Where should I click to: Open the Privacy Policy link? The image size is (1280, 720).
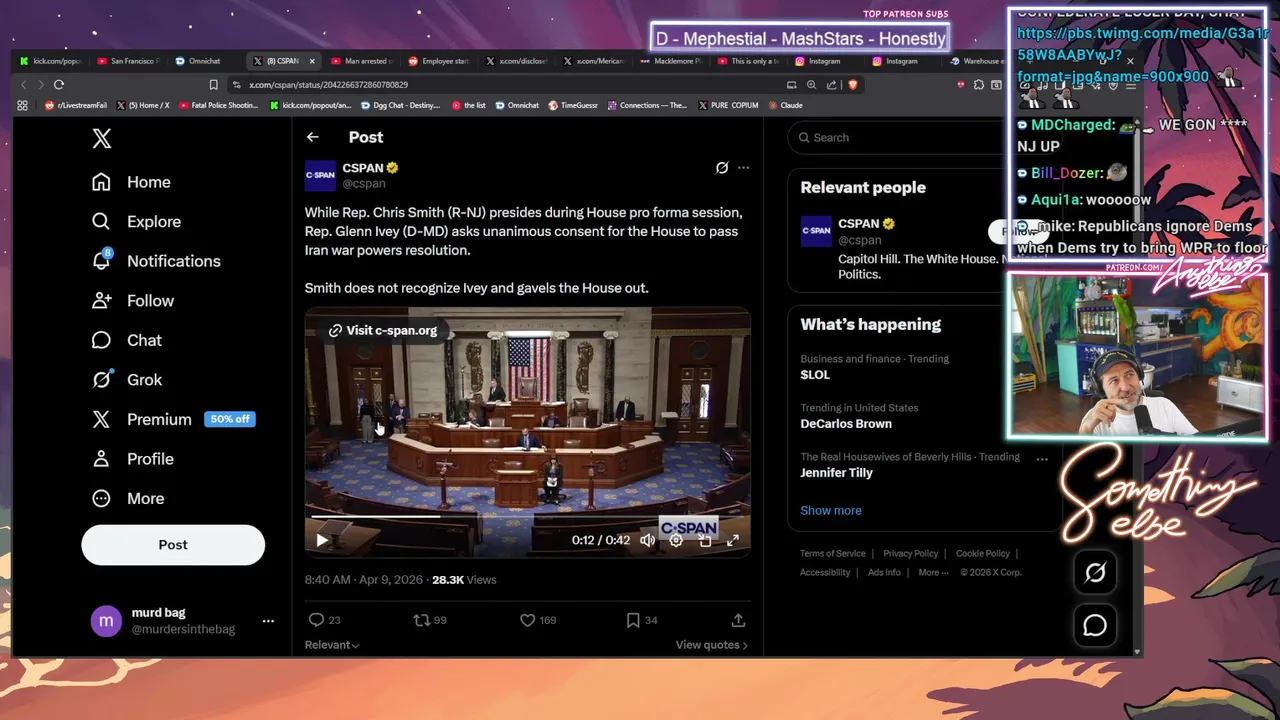click(910, 554)
